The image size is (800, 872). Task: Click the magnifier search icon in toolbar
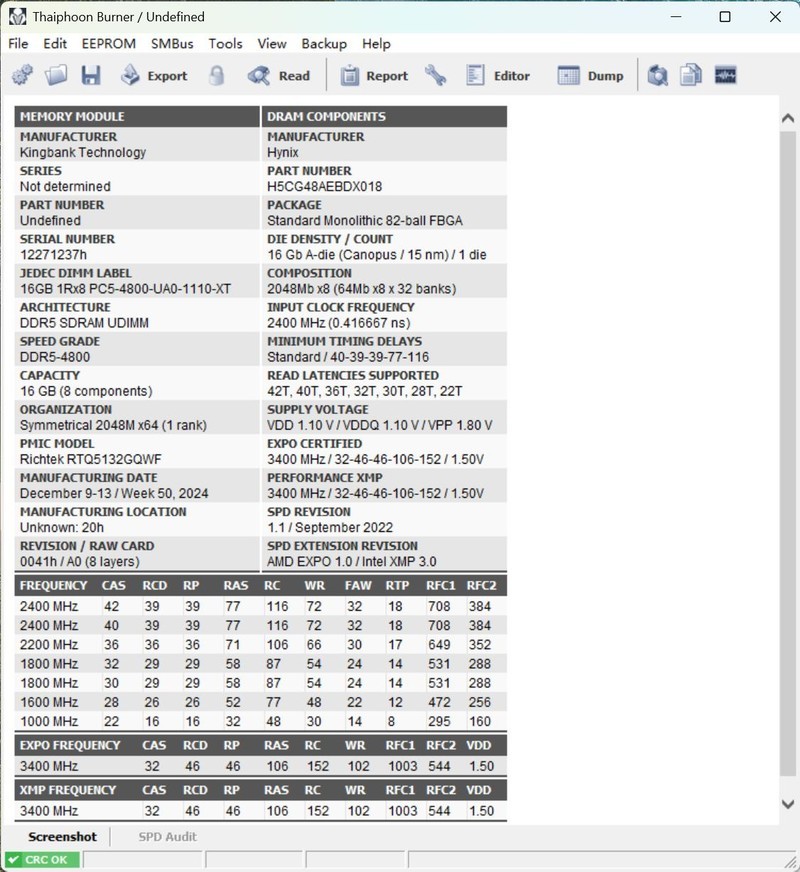(x=658, y=76)
